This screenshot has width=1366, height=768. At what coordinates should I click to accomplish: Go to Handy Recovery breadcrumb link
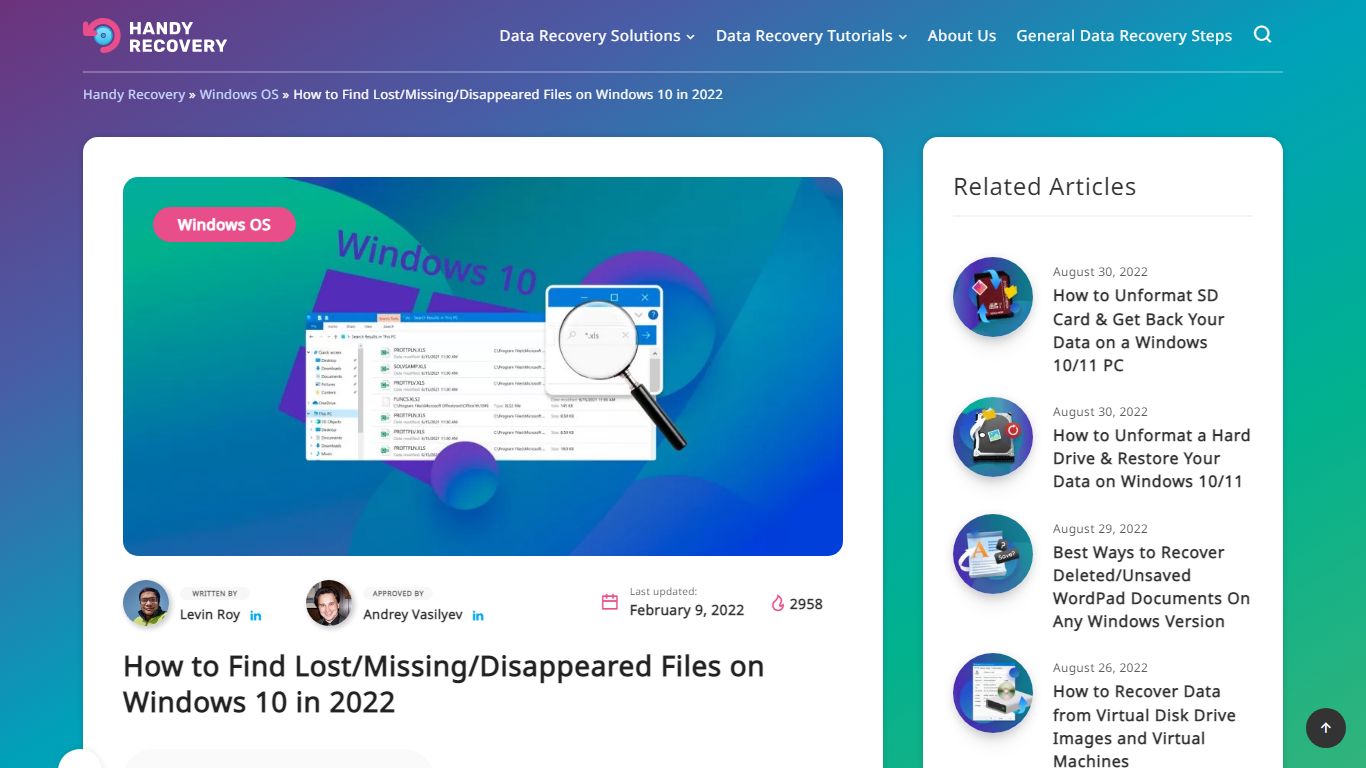(134, 94)
